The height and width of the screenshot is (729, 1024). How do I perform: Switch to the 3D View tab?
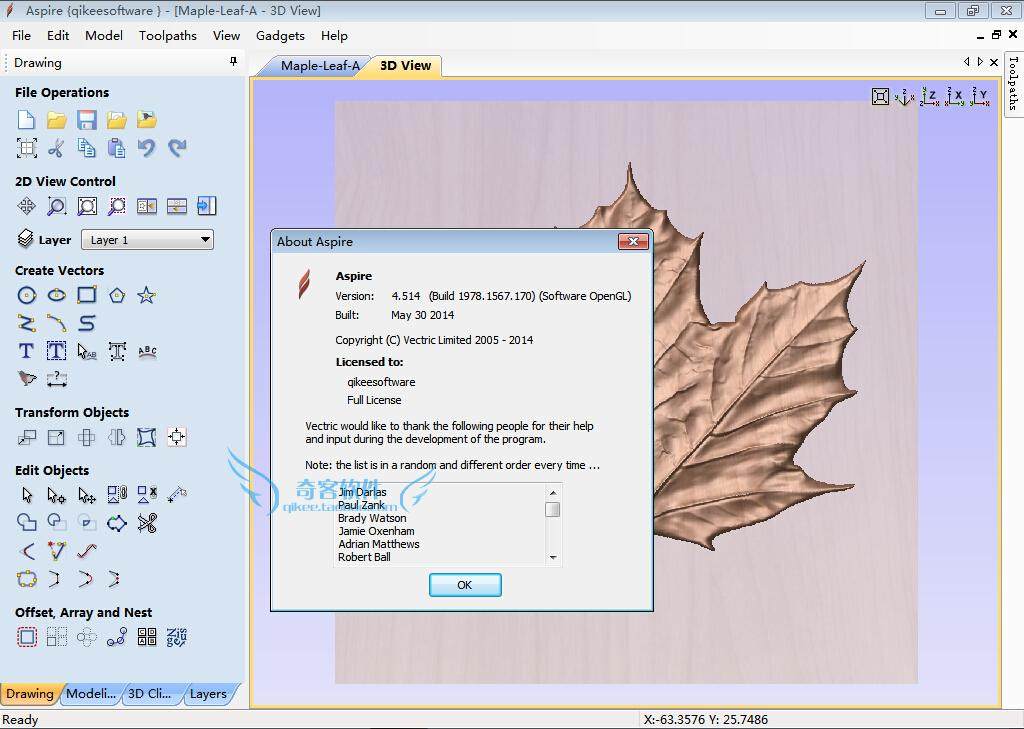point(405,66)
